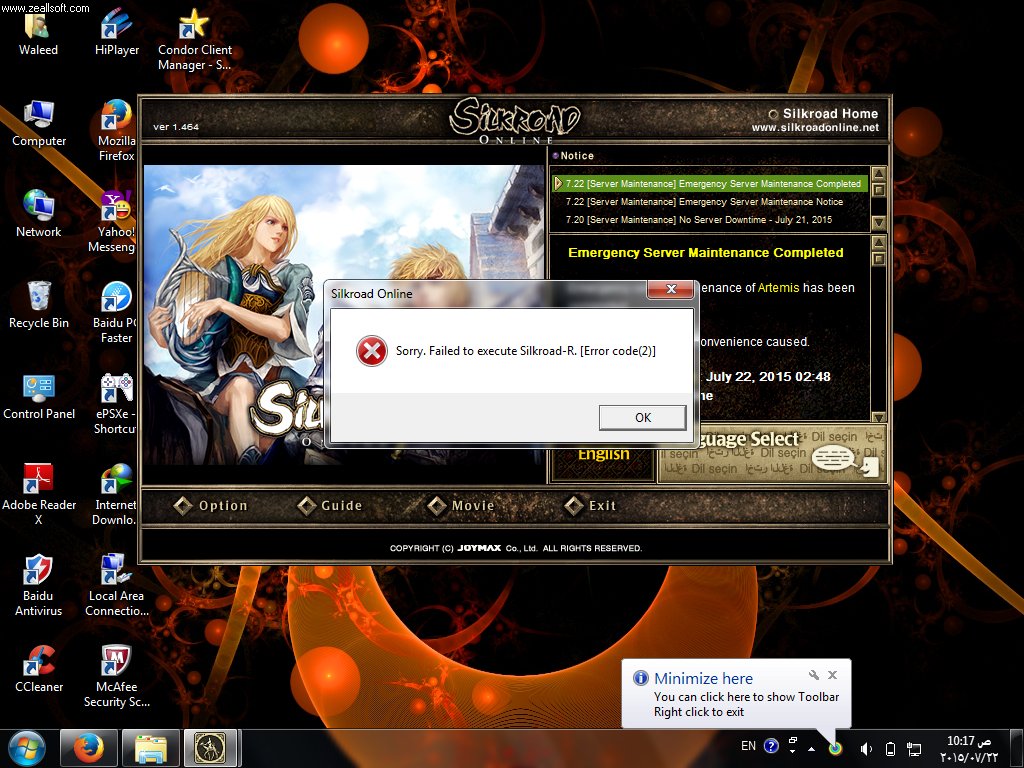The image size is (1024, 768).
Task: Open Adobe Reader X shortcut
Action: click(39, 494)
